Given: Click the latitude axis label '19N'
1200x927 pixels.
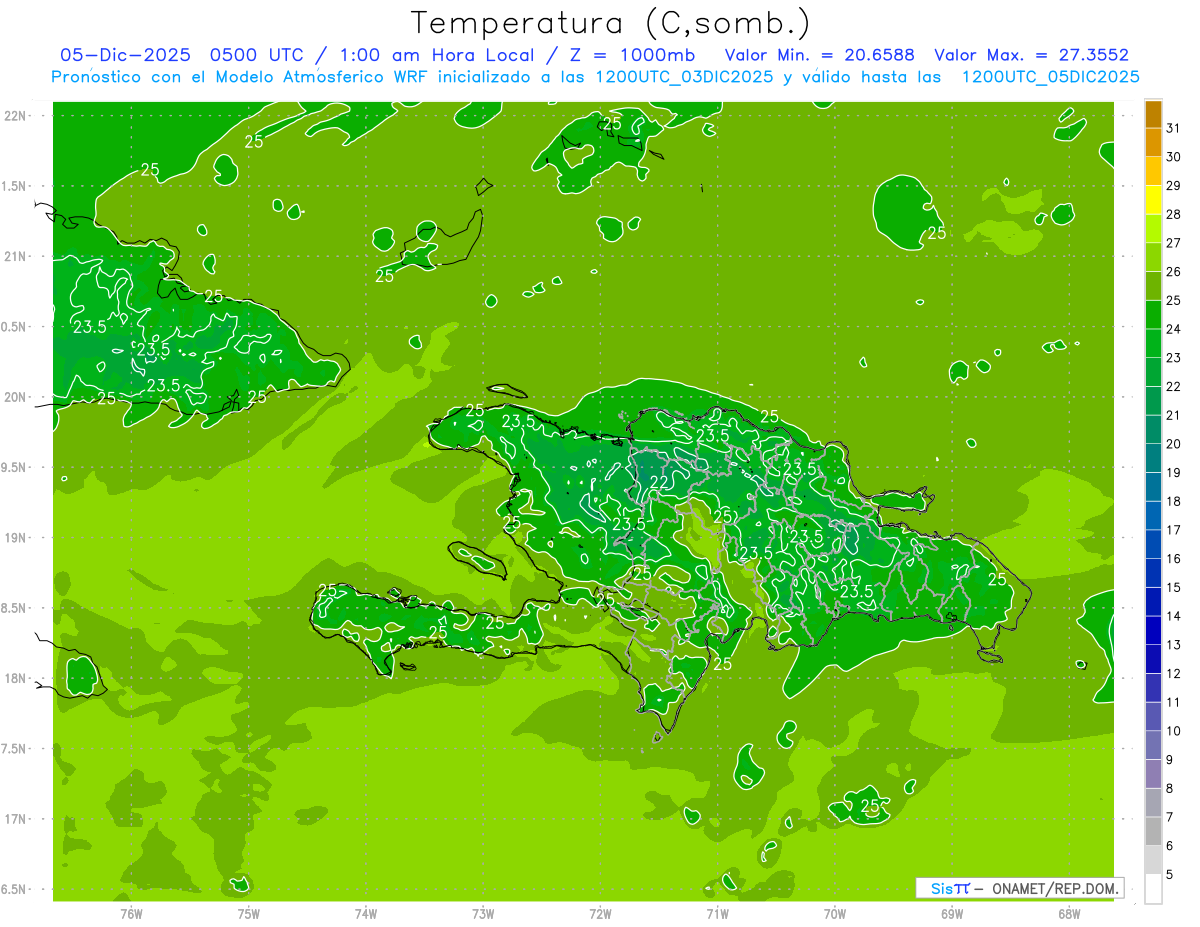Looking at the screenshot, I should pyautogui.click(x=16, y=538).
